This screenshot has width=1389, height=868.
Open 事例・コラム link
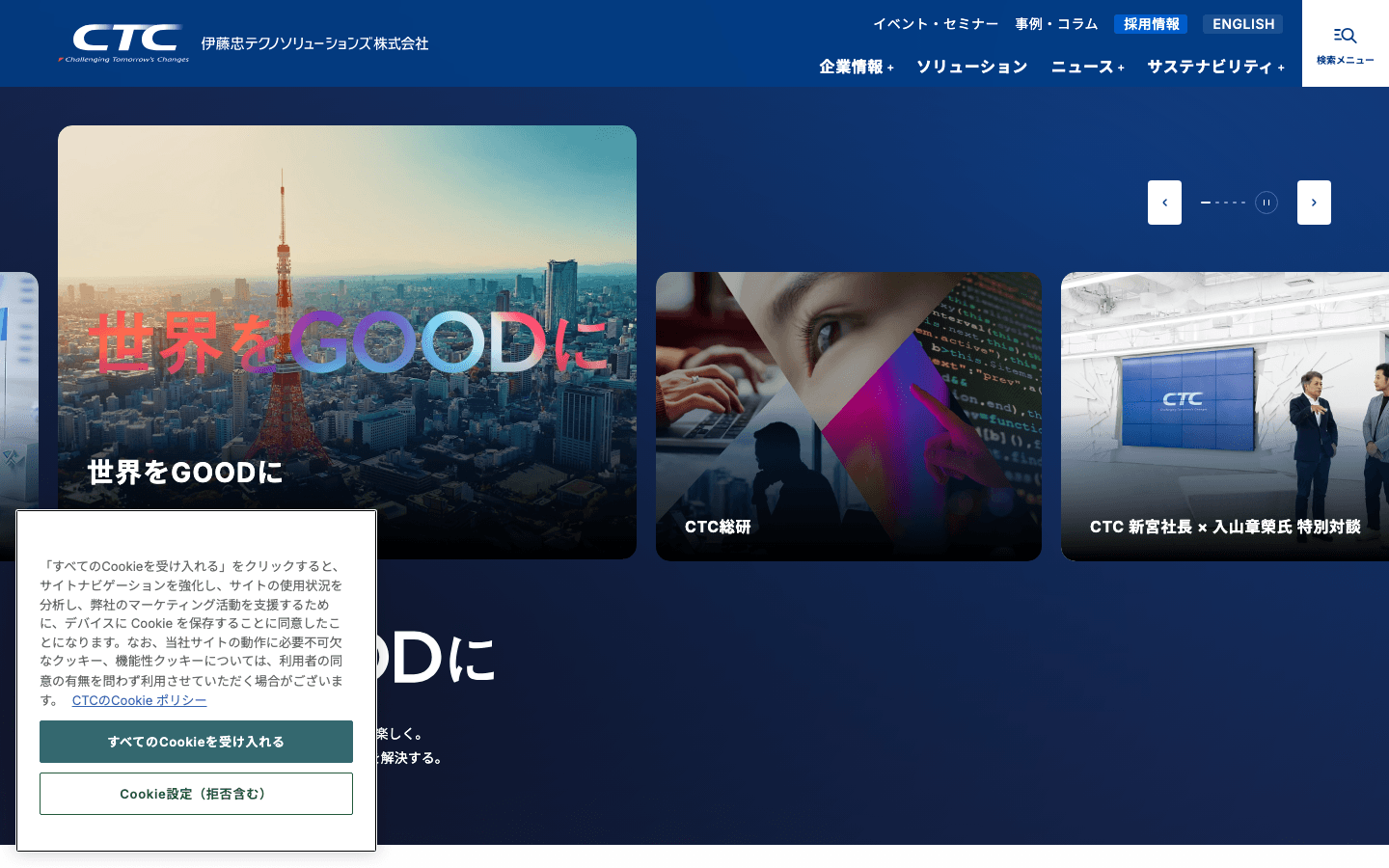[x=1056, y=24]
